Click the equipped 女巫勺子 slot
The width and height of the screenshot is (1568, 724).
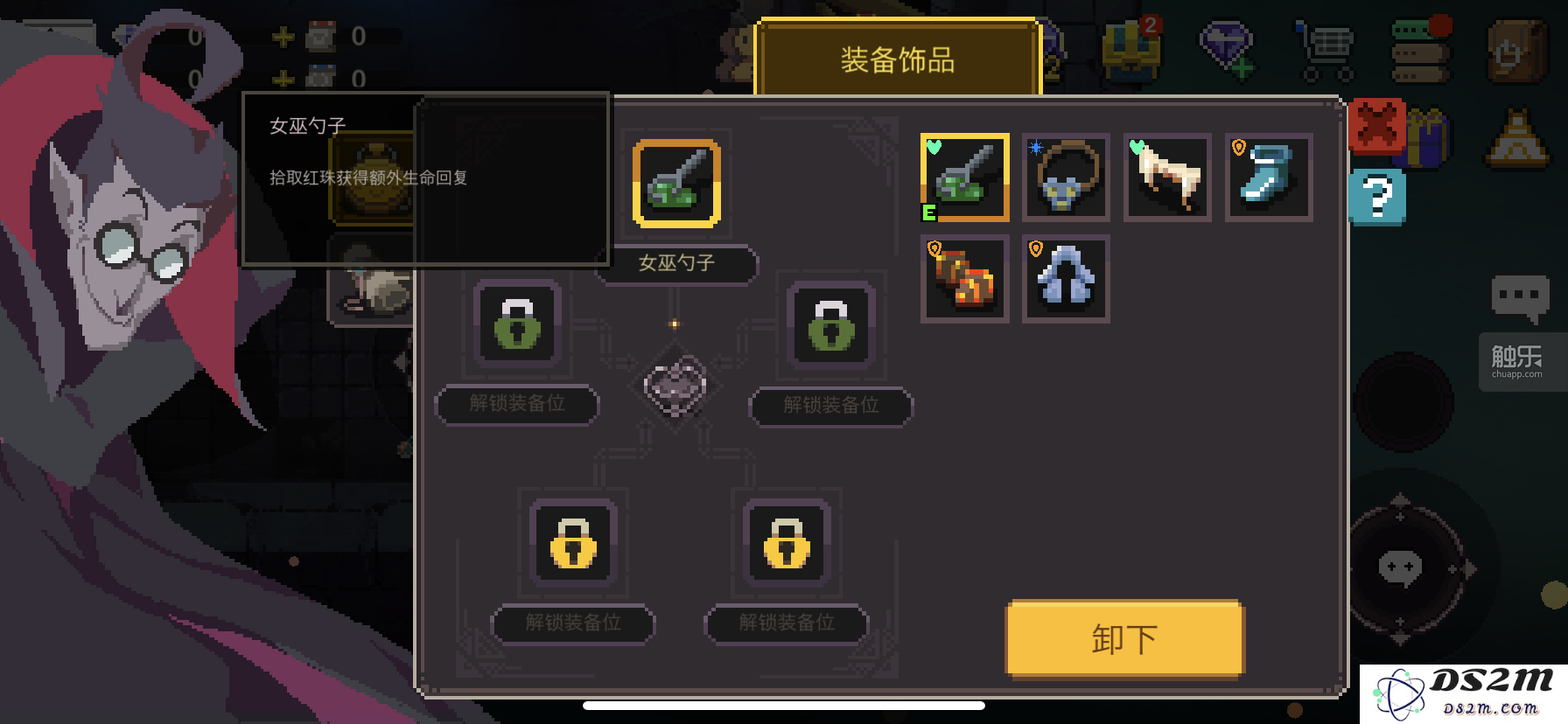point(676,184)
